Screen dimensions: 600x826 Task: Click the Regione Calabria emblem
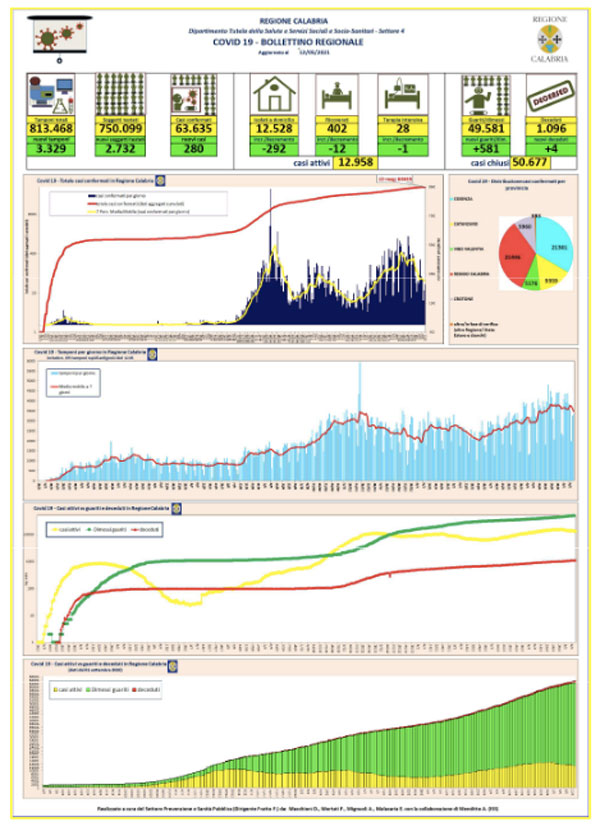[x=549, y=38]
